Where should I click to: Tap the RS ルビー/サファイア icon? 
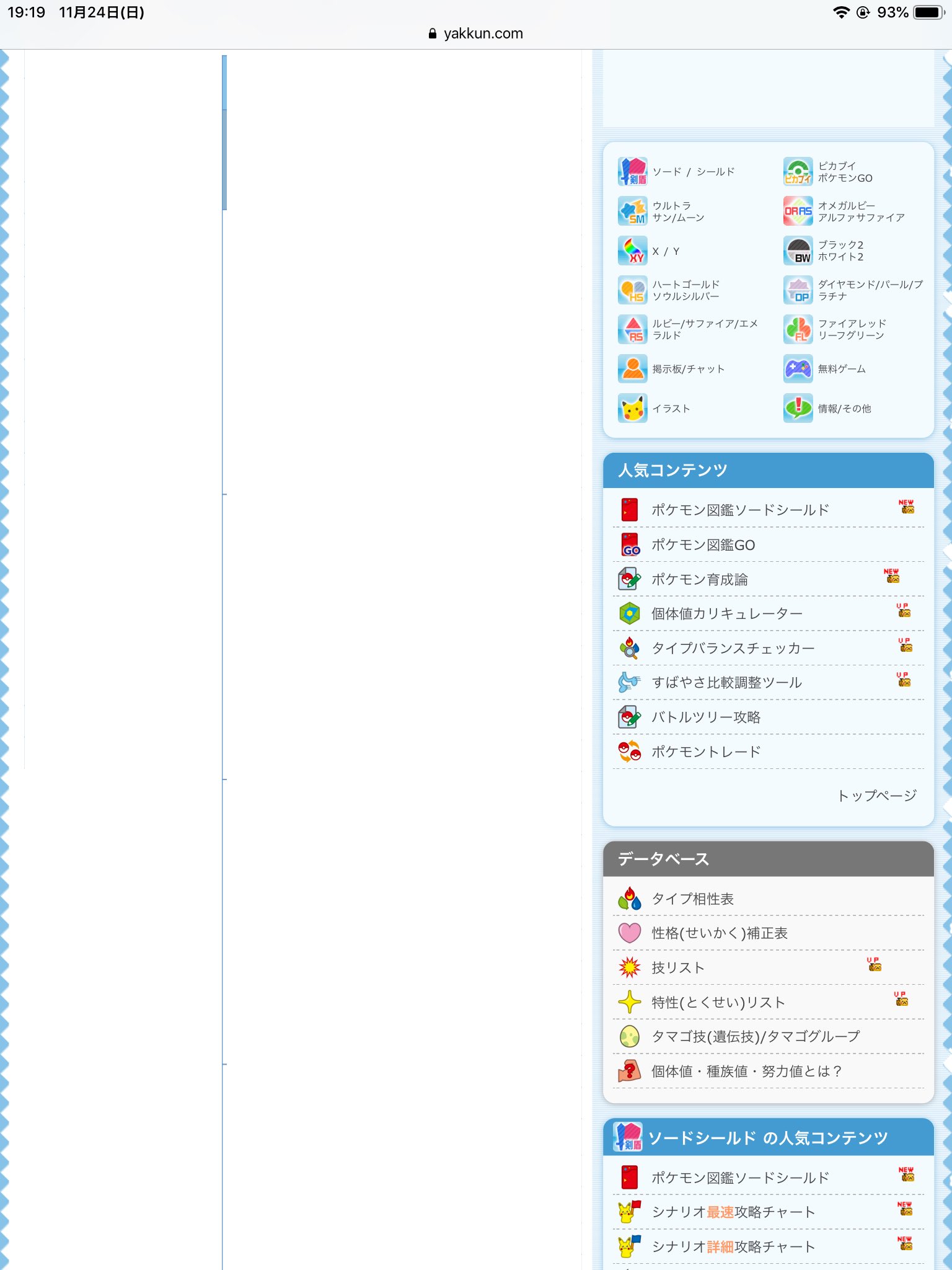point(632,329)
